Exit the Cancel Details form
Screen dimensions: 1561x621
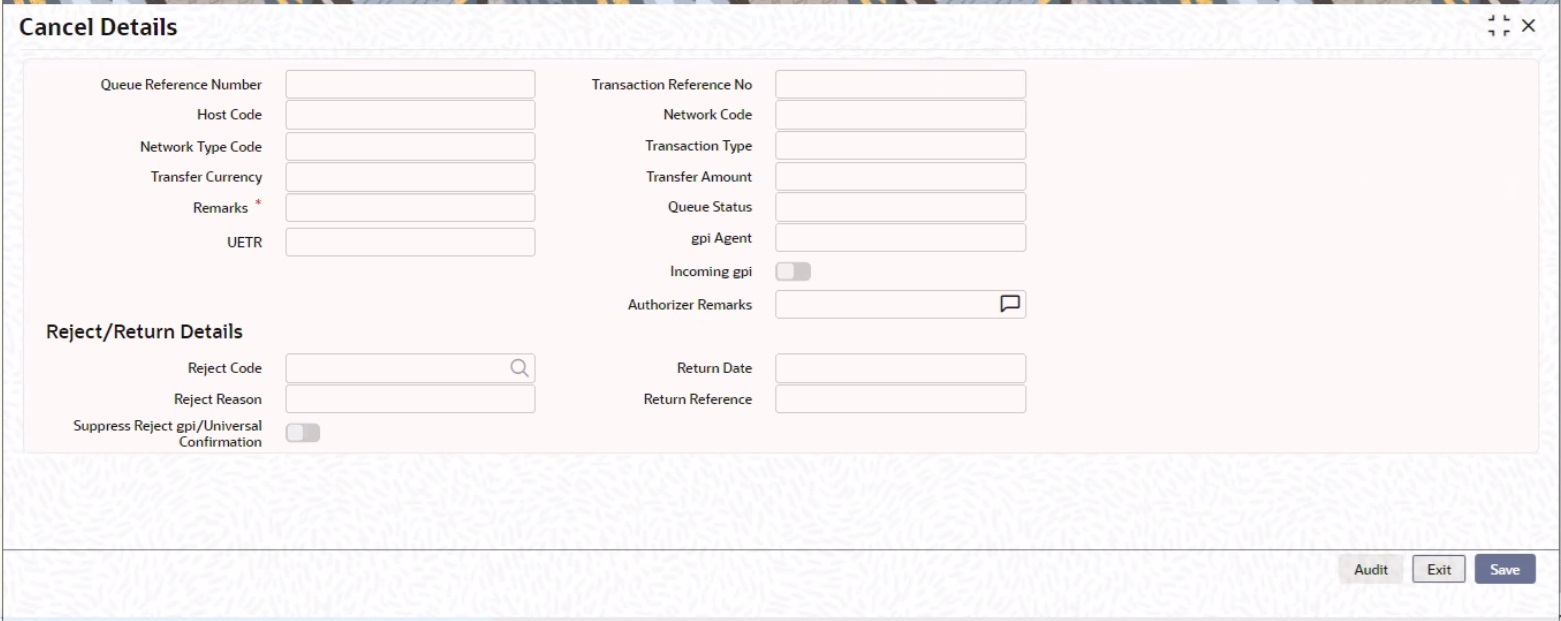point(1438,569)
